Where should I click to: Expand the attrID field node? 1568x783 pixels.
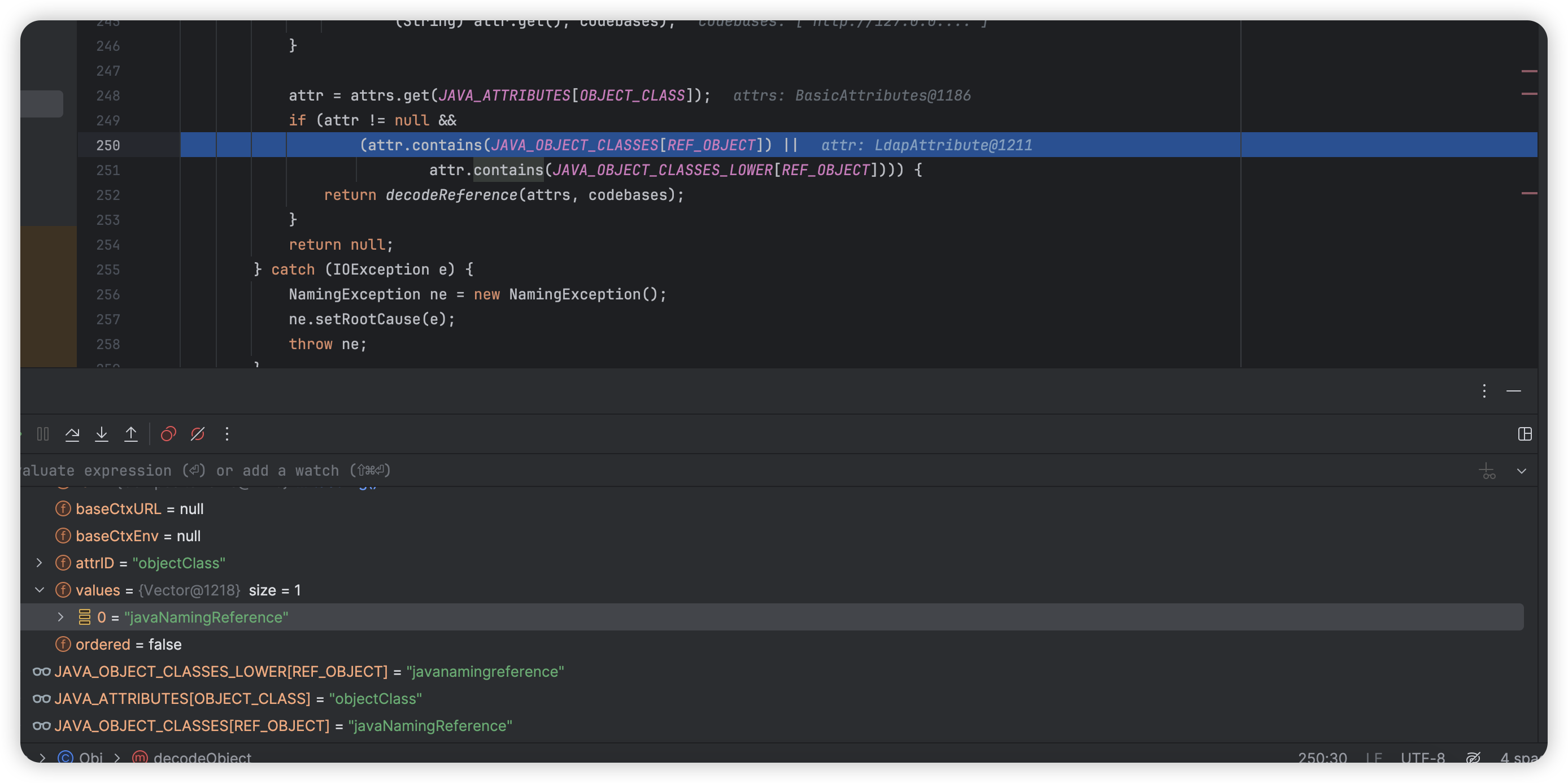pyautogui.click(x=40, y=563)
